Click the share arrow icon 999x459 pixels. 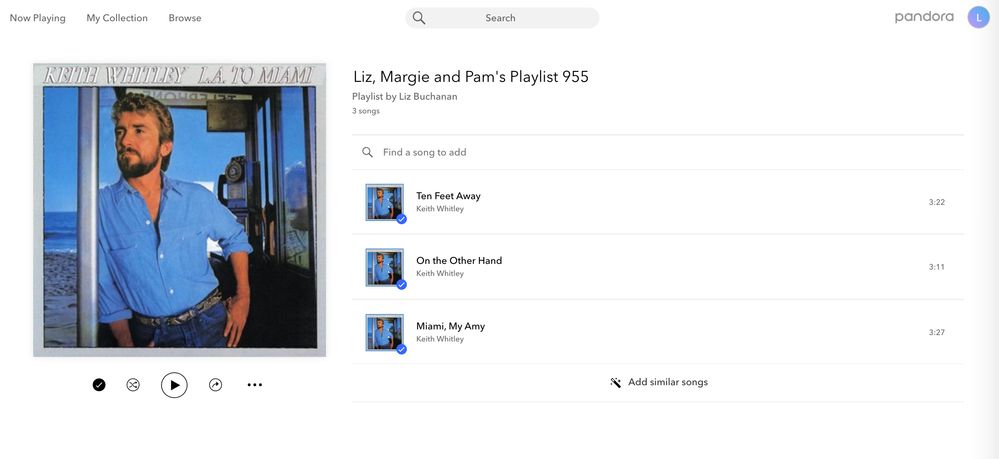[215, 385]
